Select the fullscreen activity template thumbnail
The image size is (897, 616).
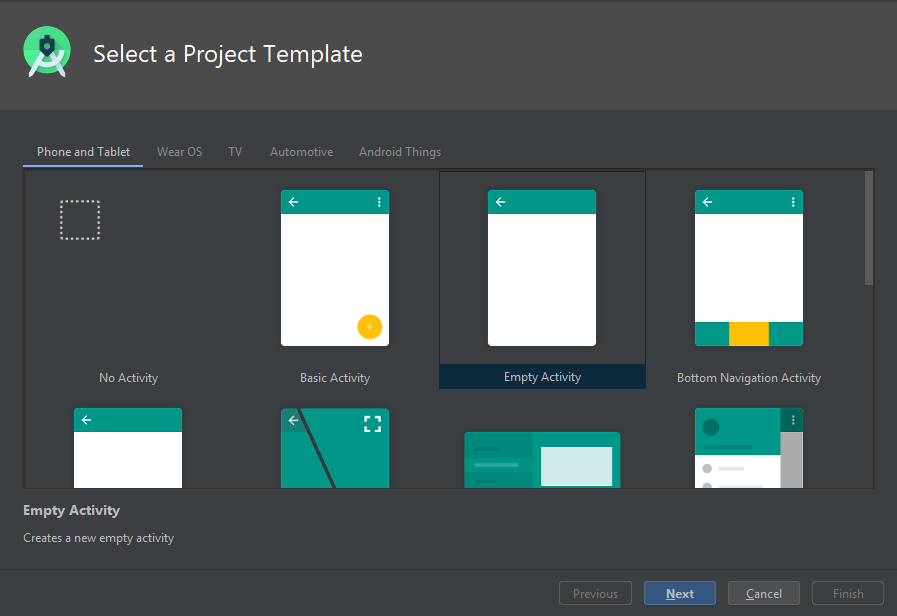(335, 448)
